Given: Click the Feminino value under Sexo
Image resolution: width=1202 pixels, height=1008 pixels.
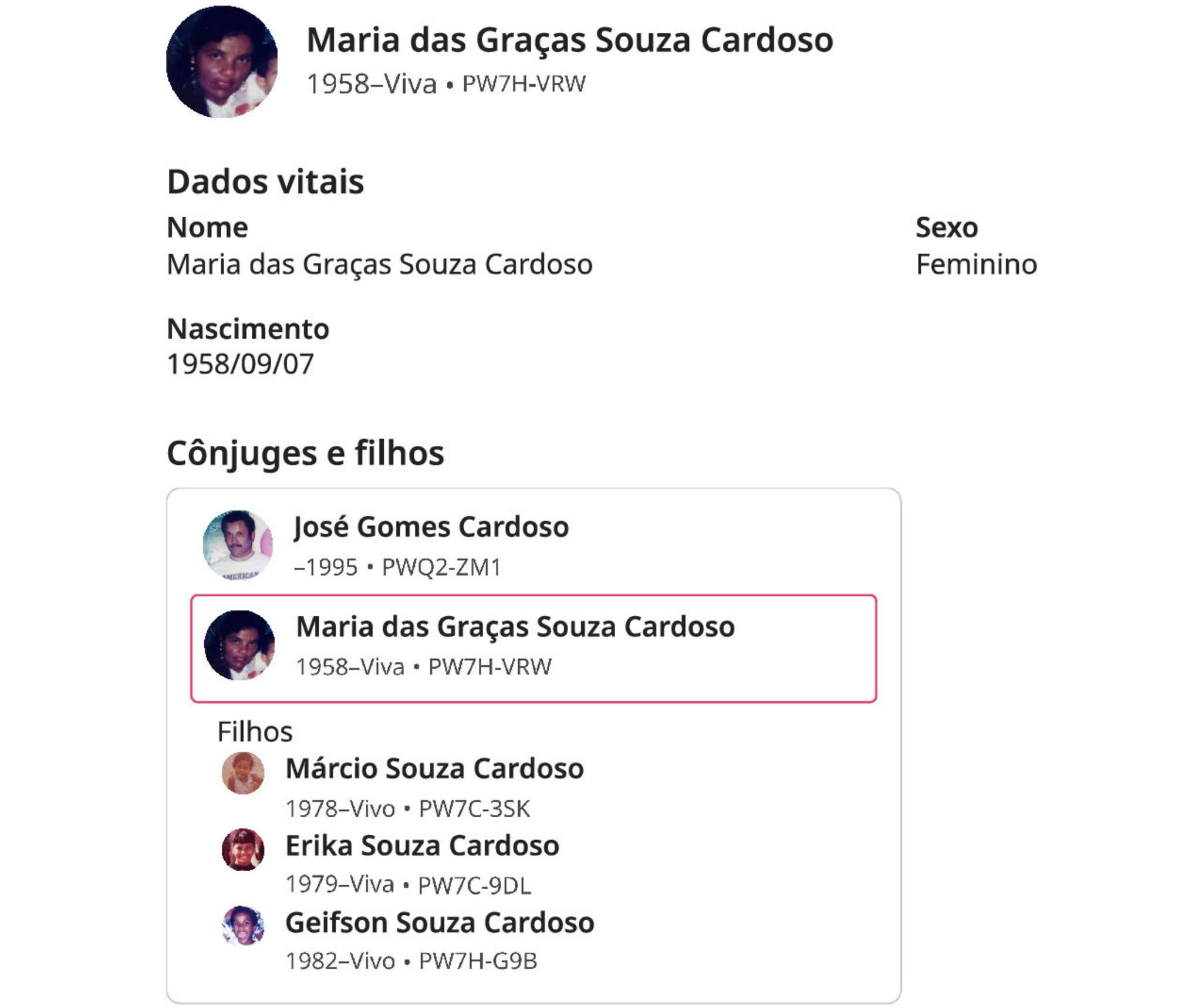Looking at the screenshot, I should coord(977,264).
